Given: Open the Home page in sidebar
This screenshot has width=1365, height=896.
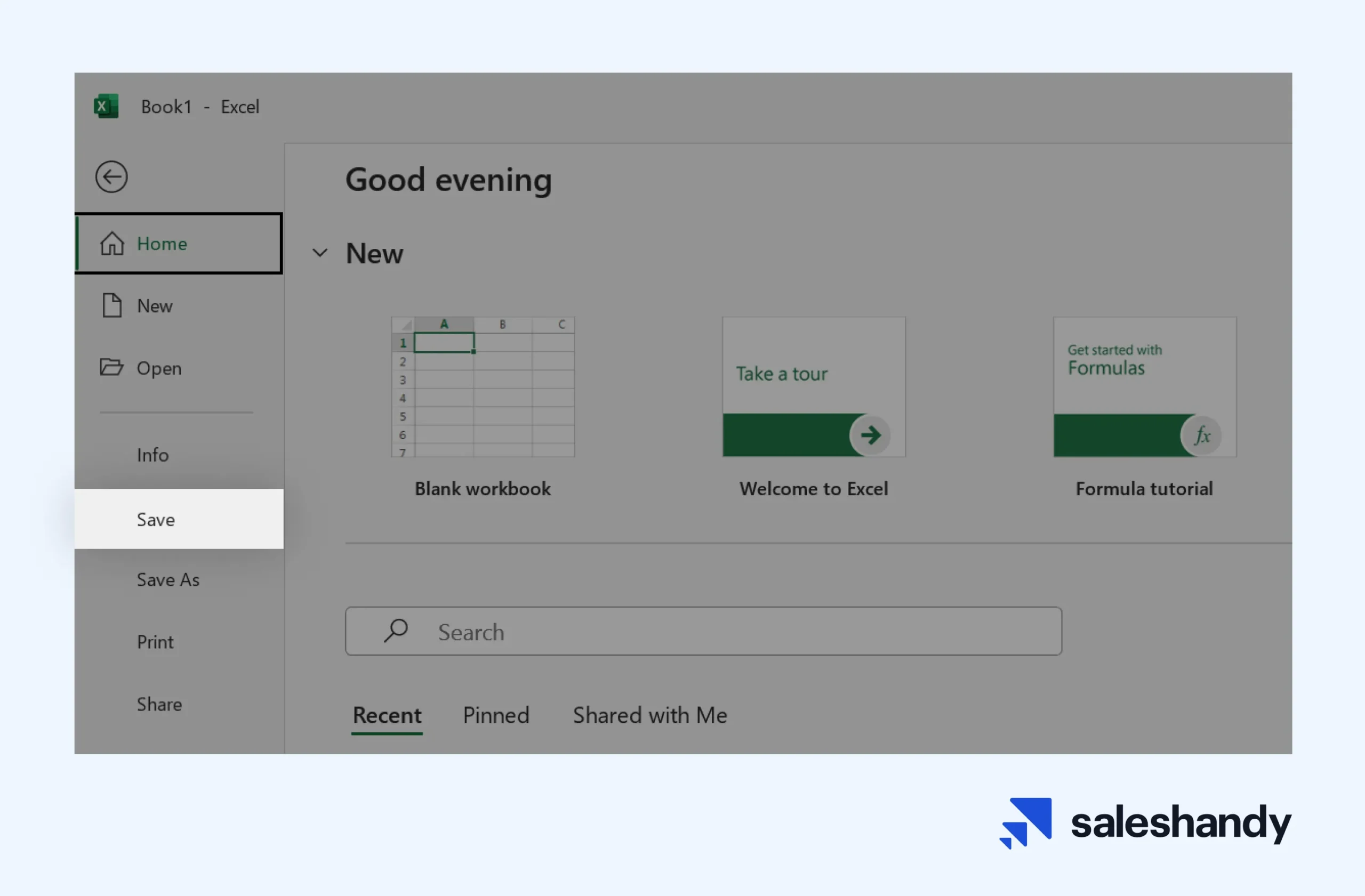Looking at the screenshot, I should pos(179,244).
